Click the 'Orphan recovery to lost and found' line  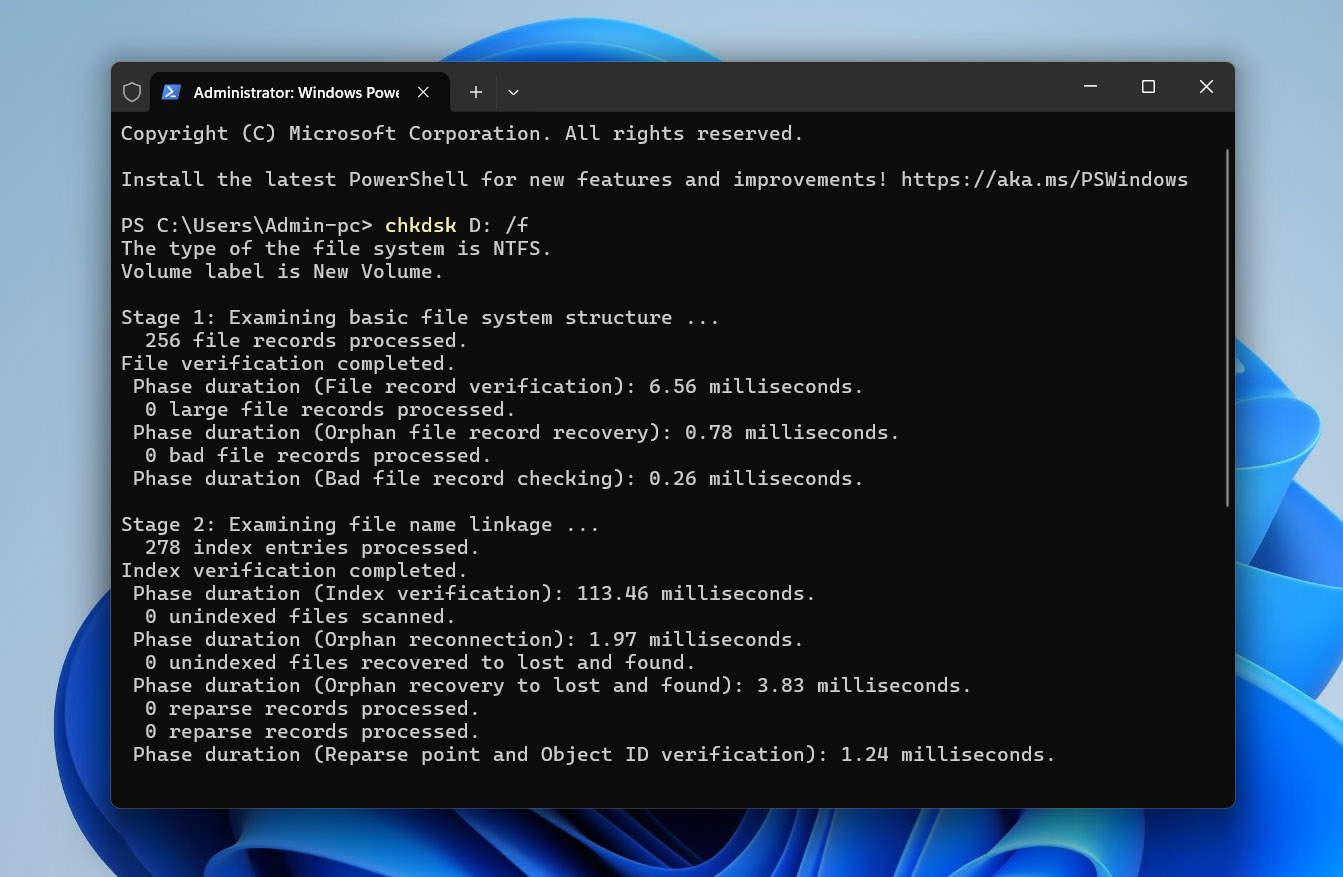click(552, 686)
